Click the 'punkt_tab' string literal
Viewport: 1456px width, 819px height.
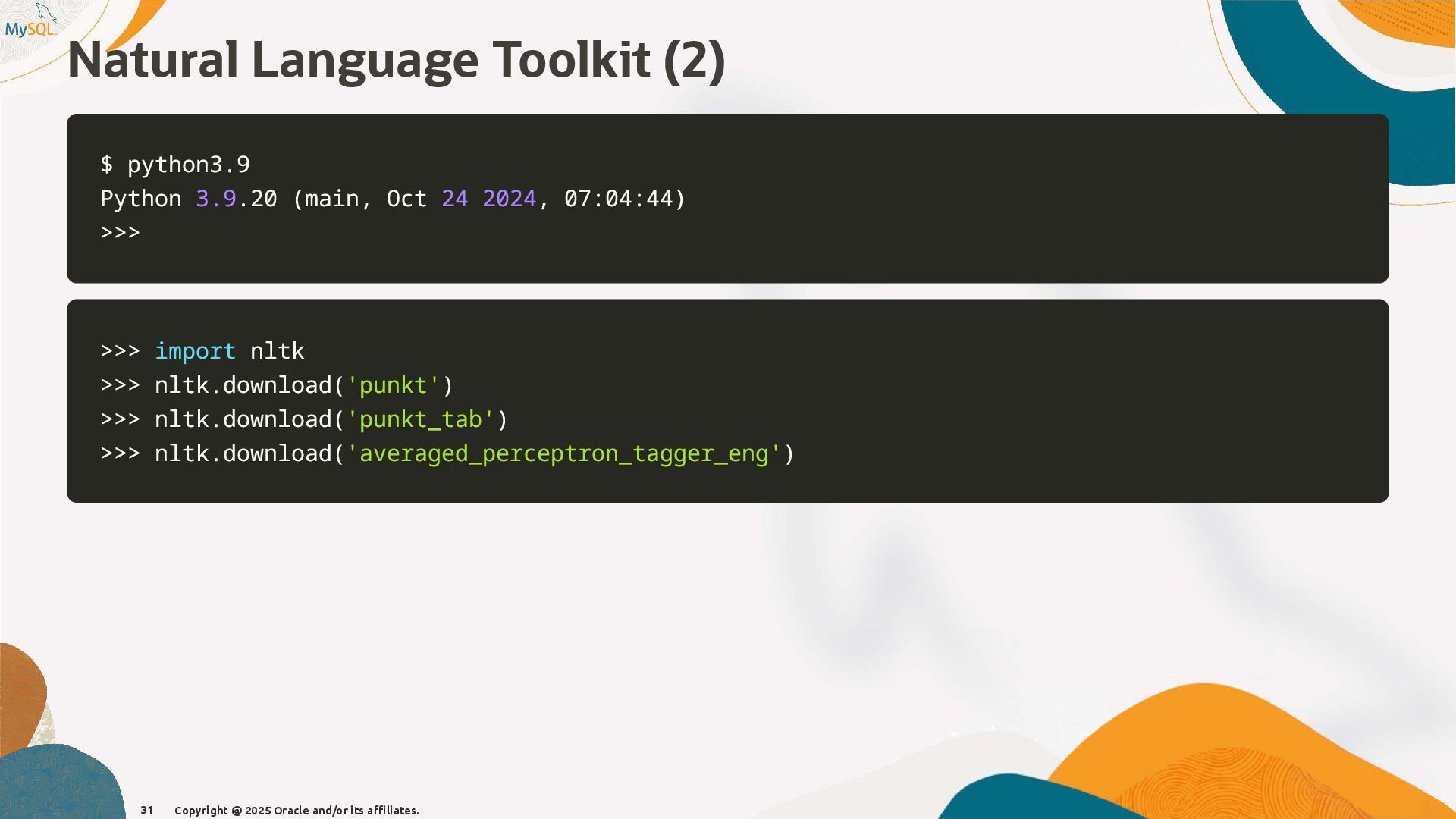(x=420, y=419)
